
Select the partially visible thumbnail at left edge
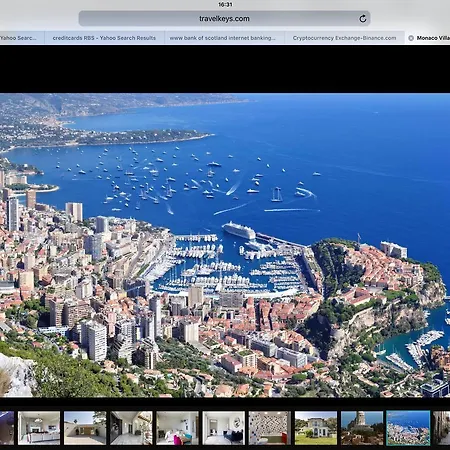pos(7,428)
